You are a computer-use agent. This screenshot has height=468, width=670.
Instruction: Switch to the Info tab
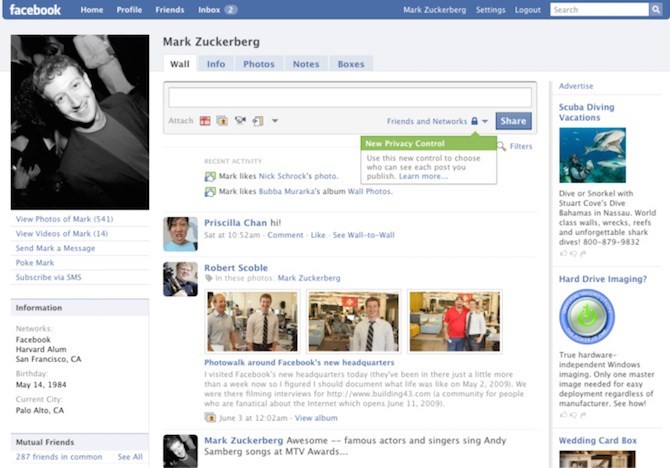pyautogui.click(x=216, y=64)
